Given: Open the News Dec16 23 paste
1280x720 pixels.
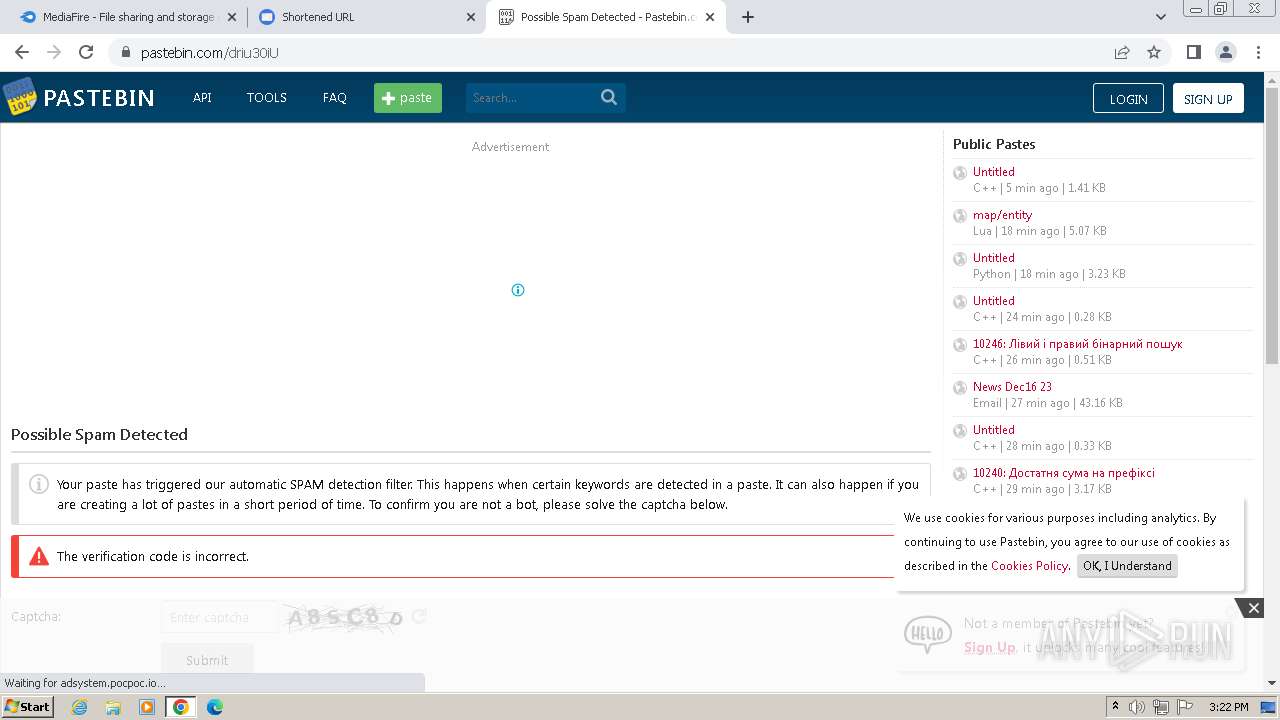Looking at the screenshot, I should [1012, 387].
